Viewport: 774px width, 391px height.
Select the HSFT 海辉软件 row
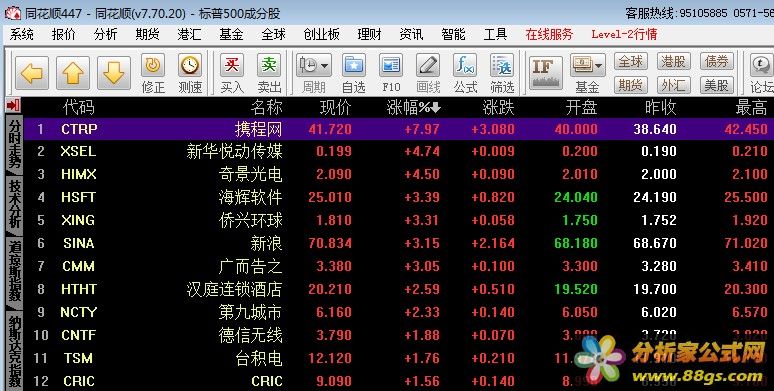click(x=399, y=197)
